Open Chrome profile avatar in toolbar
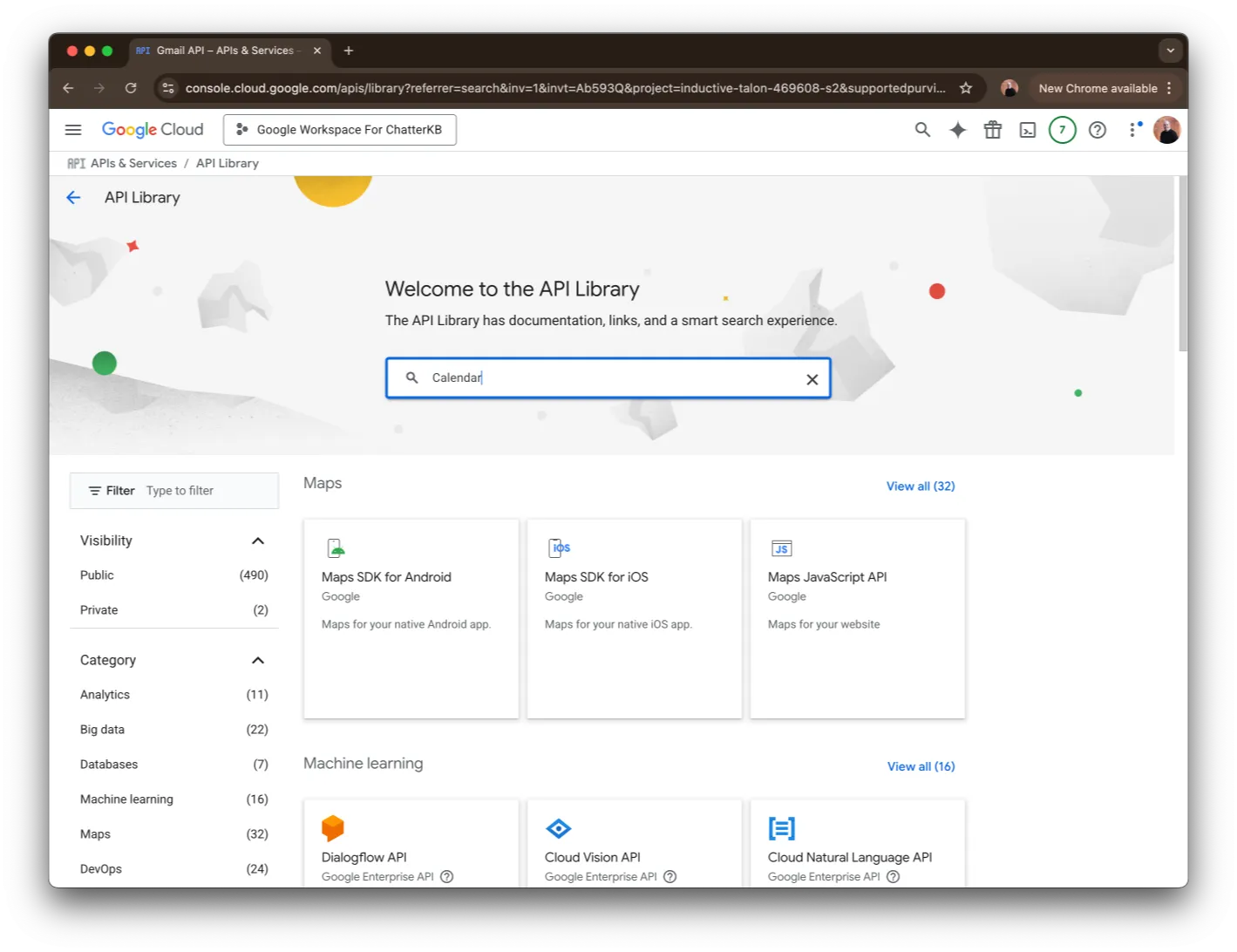This screenshot has width=1237, height=952. pyautogui.click(x=1009, y=88)
